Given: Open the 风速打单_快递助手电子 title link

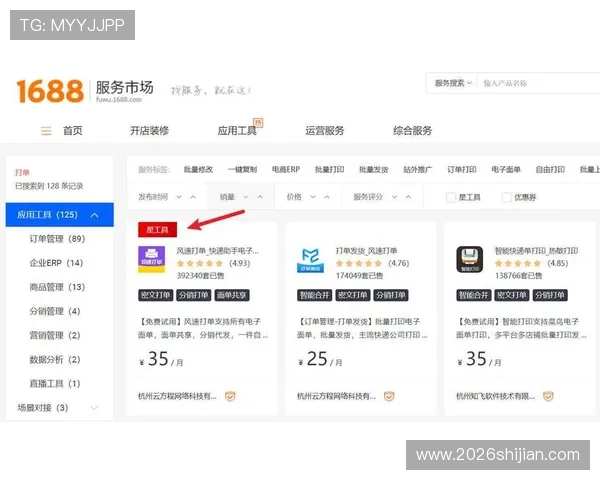Looking at the screenshot, I should click(x=217, y=251).
